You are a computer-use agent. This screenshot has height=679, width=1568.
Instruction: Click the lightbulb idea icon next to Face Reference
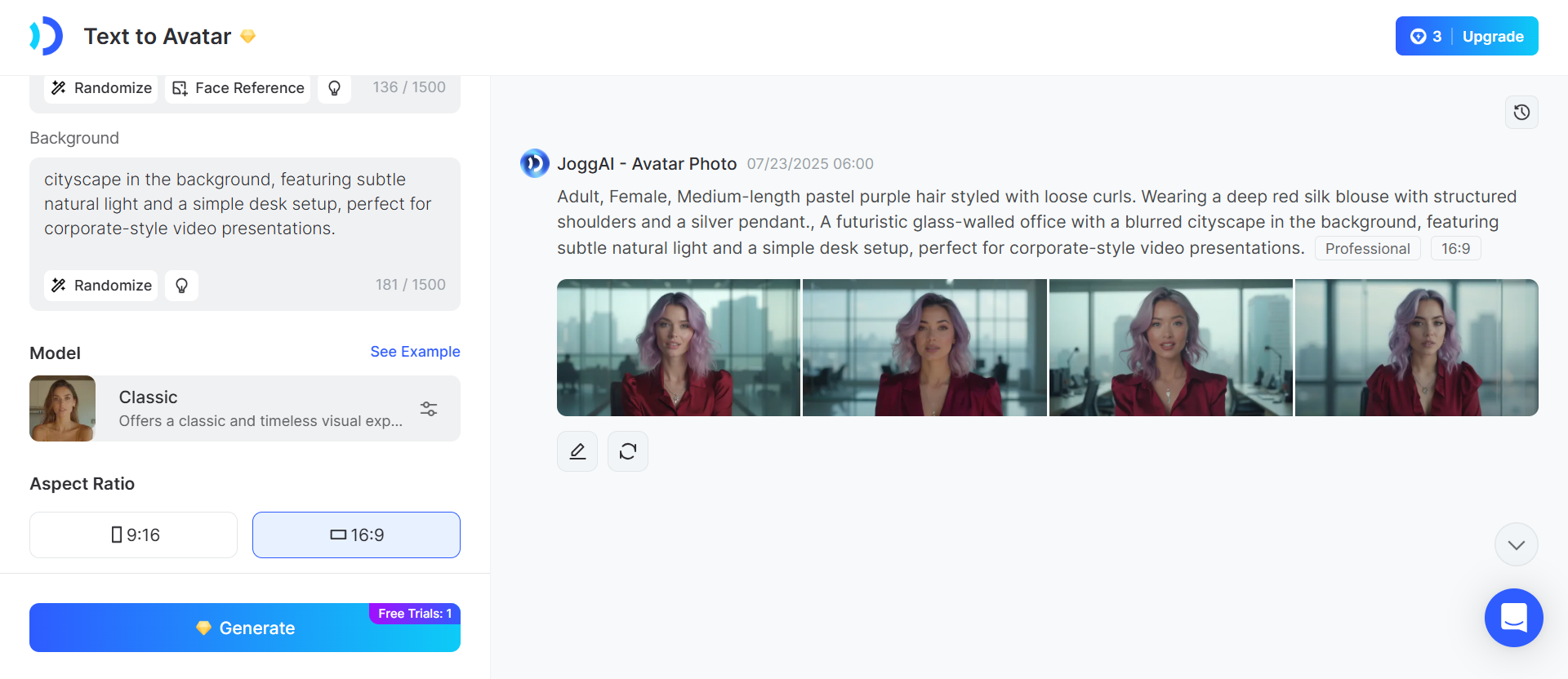[334, 88]
